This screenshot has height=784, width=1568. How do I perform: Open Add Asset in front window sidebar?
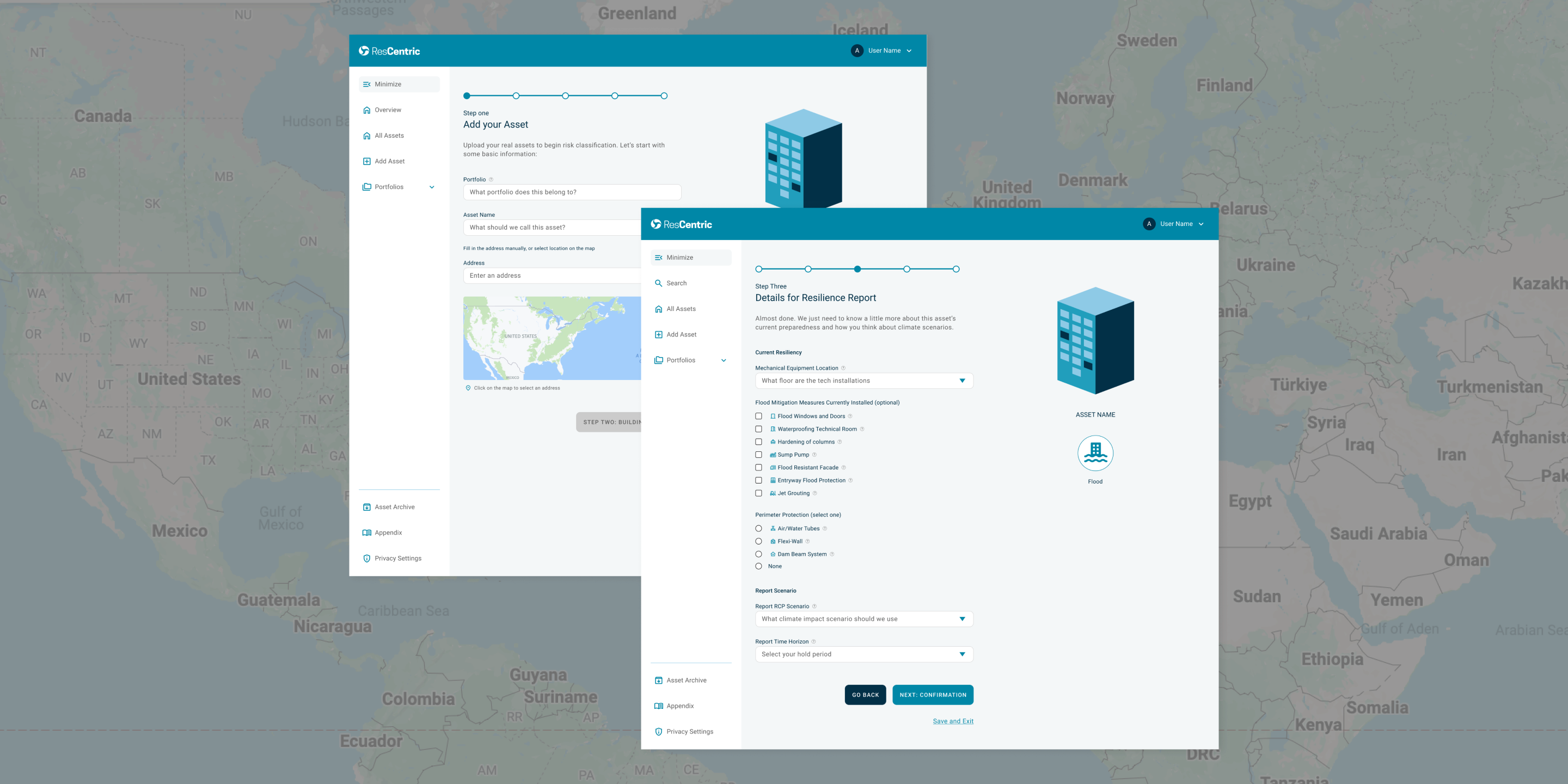click(x=691, y=335)
